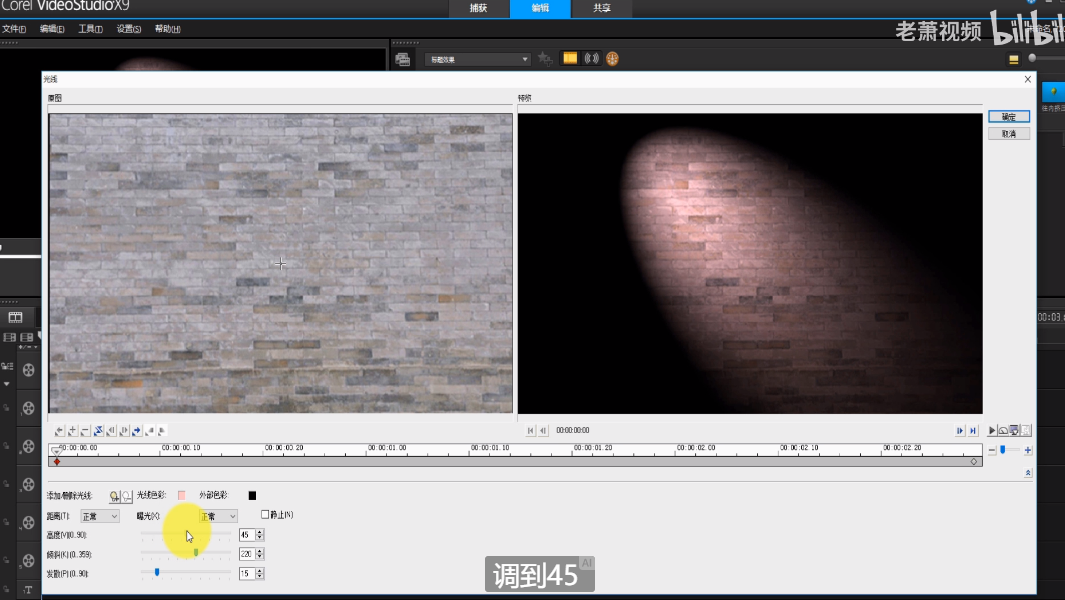Open the 文件 menu
Viewport: 1065px width, 600px height.
pos(14,29)
